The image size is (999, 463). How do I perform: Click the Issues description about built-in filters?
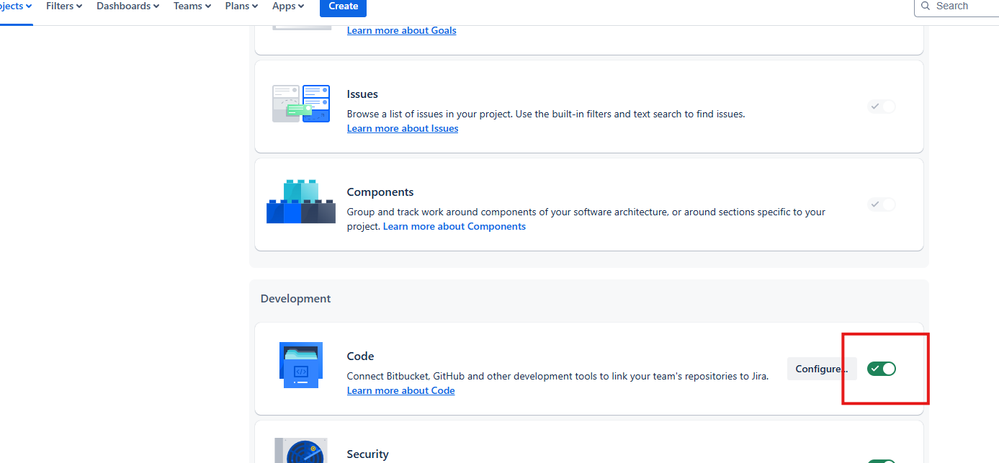pos(546,115)
